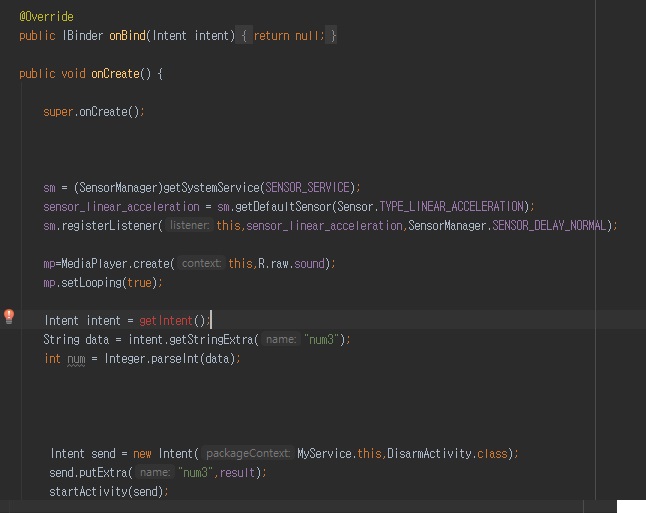Image resolution: width=646 pixels, height=513 pixels.
Task: Click the 'listener:' parameter hint
Action: [x=189, y=225]
